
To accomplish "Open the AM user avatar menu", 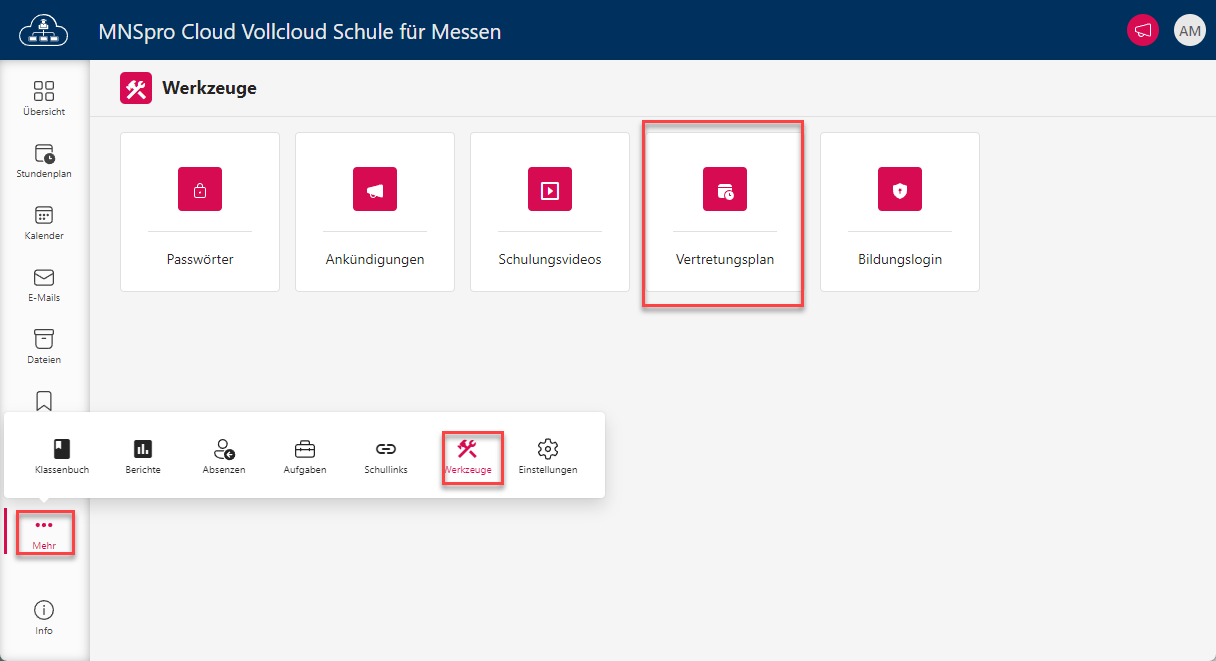I will click(1189, 30).
